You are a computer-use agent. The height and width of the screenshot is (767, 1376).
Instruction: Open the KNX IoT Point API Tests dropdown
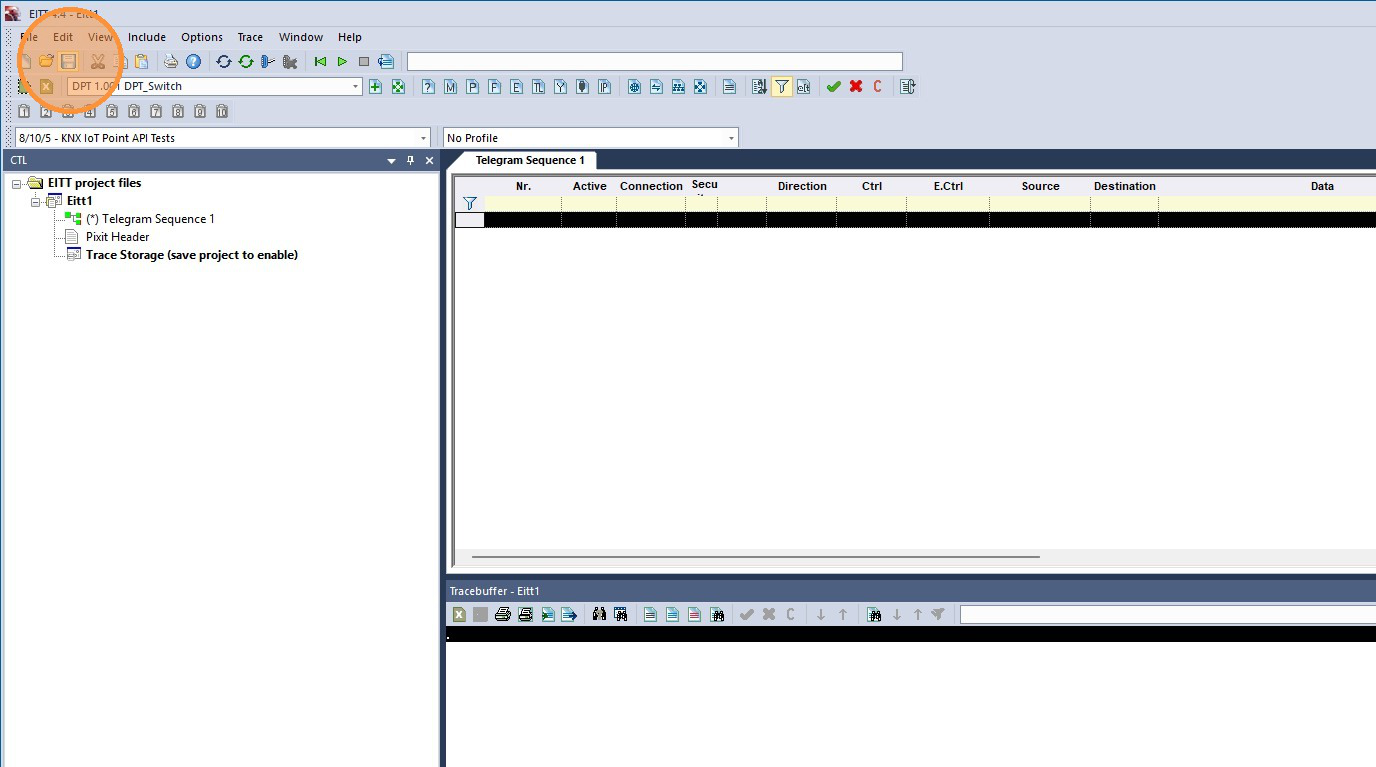pyautogui.click(x=424, y=138)
